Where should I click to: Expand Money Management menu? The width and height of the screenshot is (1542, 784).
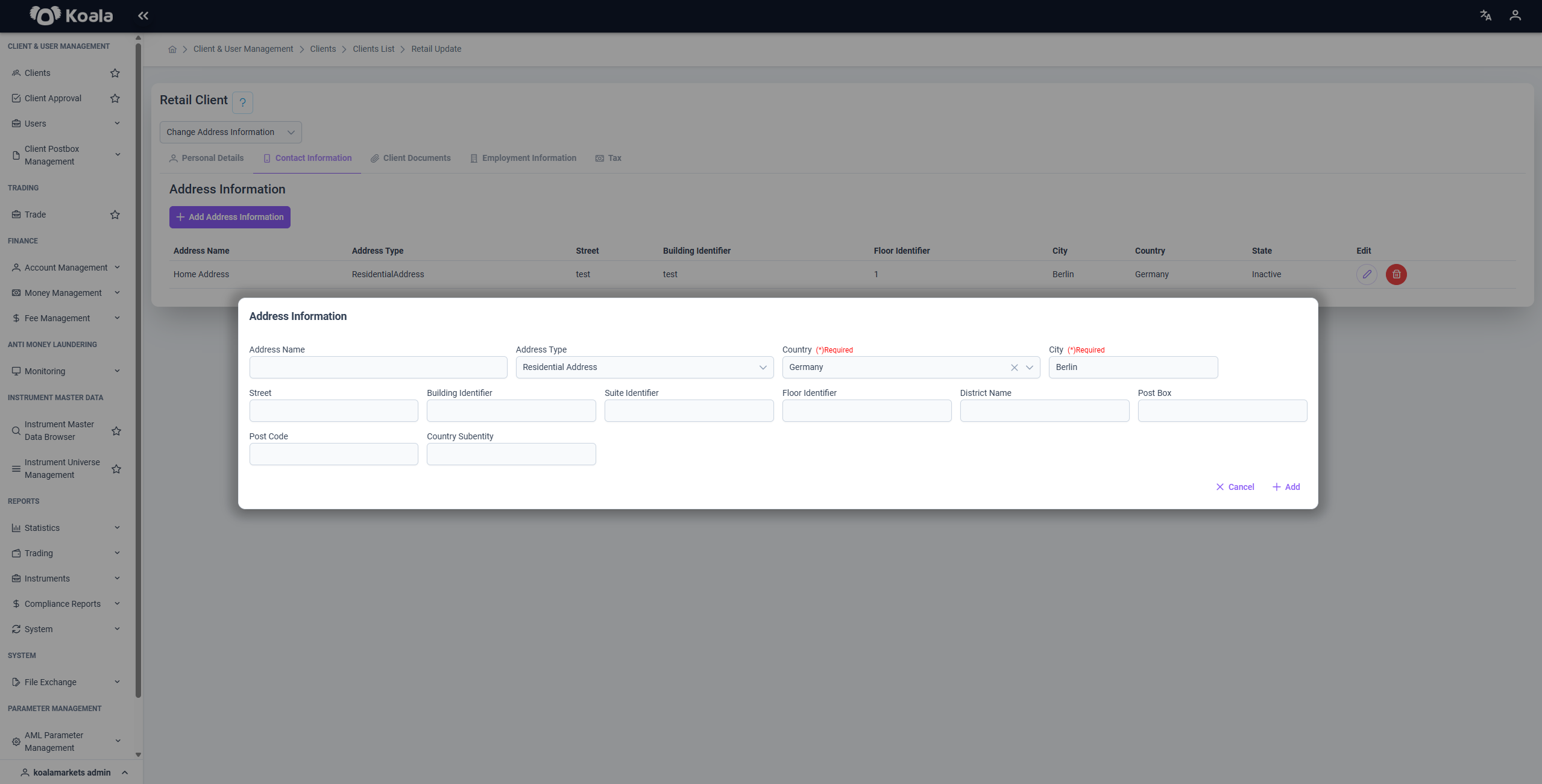(x=117, y=293)
